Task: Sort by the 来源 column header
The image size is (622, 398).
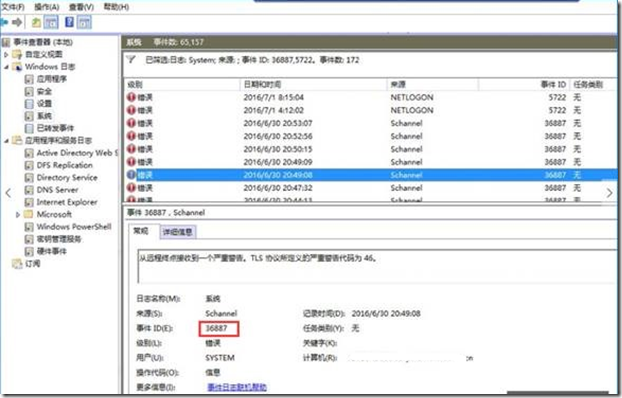Action: pyautogui.click(x=432, y=85)
